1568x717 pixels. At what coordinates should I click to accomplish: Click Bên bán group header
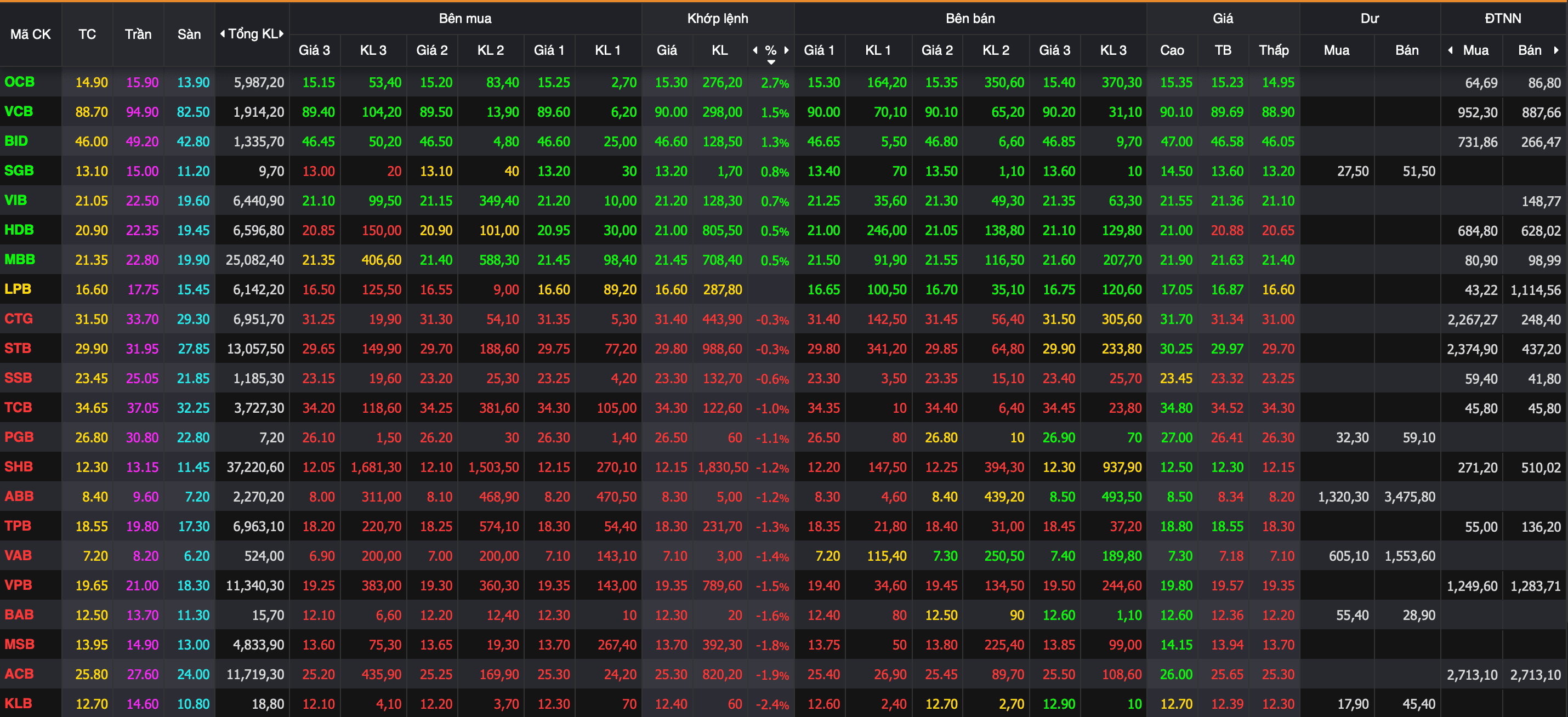pos(970,18)
